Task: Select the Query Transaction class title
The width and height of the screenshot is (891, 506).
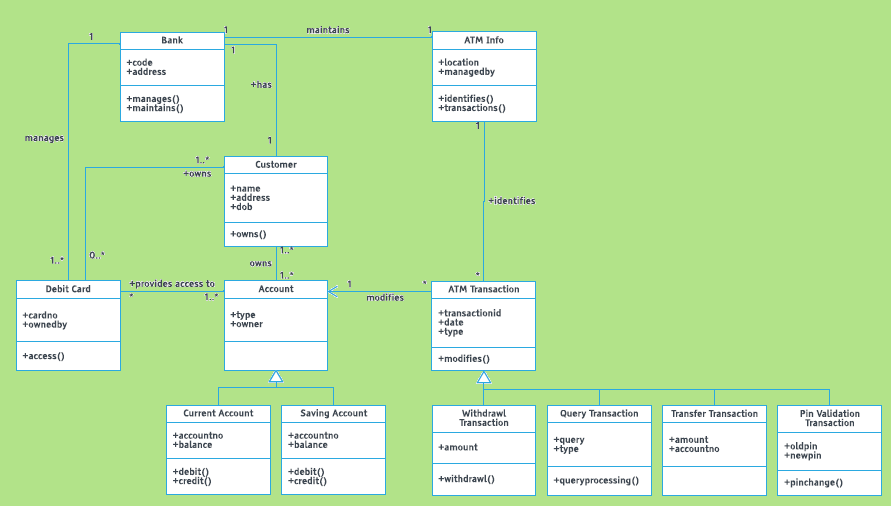Action: point(600,413)
